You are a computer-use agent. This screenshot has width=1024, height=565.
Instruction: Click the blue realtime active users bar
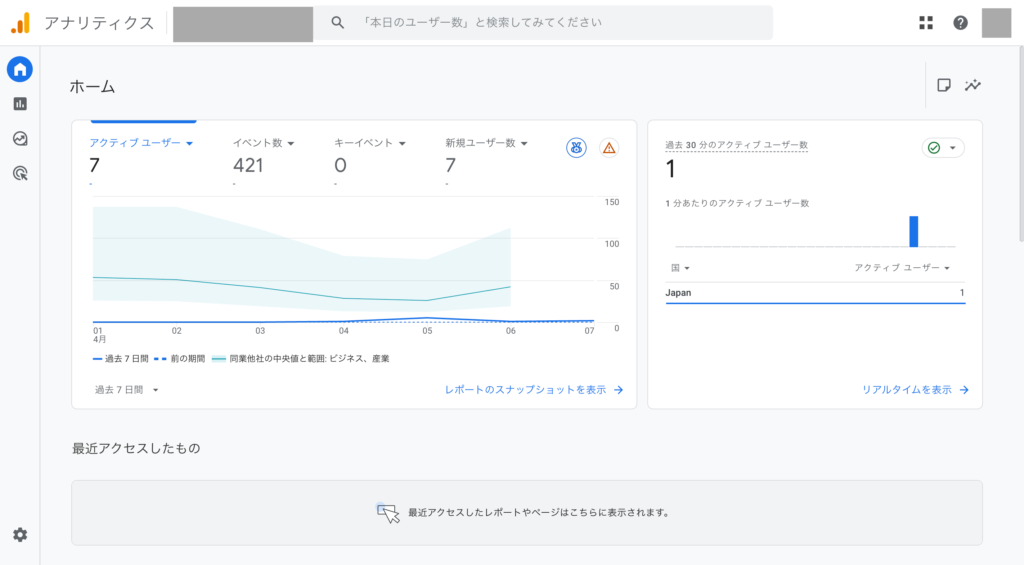click(x=913, y=231)
